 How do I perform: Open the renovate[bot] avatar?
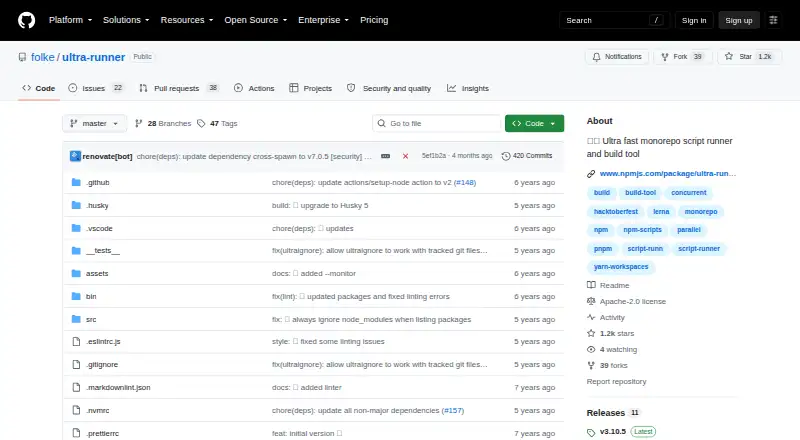click(75, 156)
